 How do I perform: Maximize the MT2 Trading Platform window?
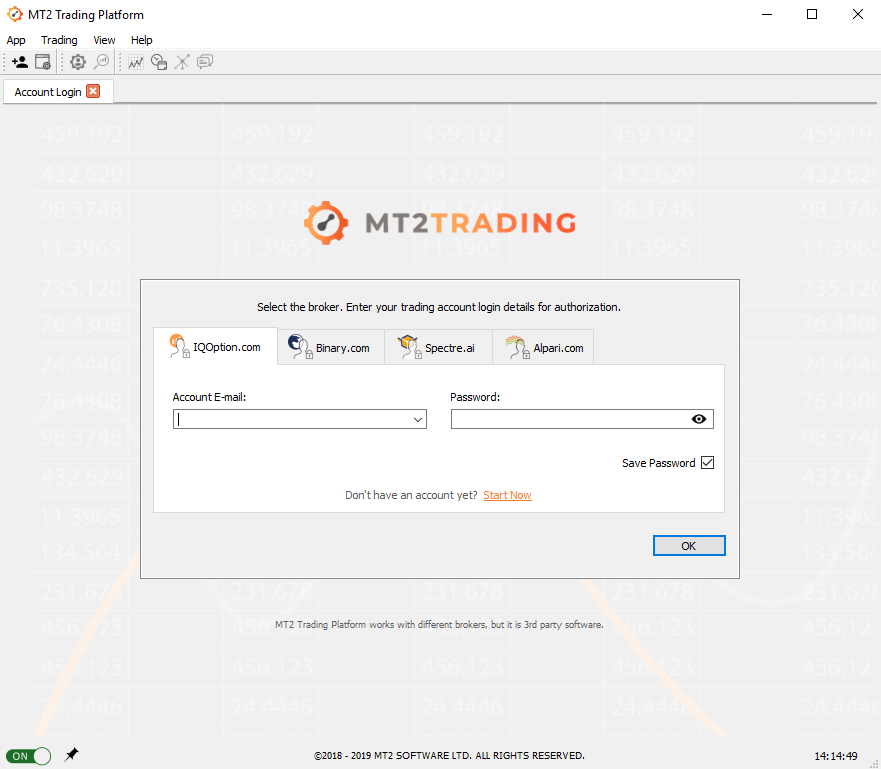click(x=812, y=15)
